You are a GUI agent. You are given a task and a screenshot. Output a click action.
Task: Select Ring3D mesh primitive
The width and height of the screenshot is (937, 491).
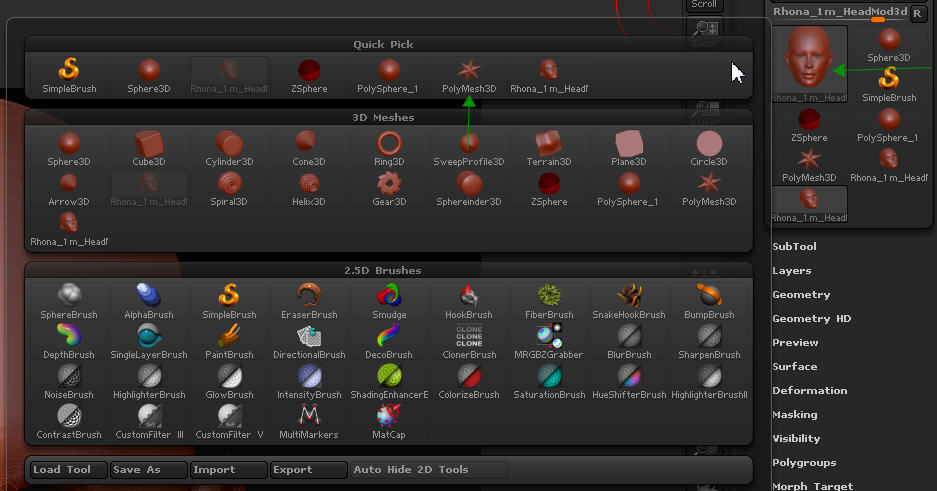pyautogui.click(x=389, y=149)
